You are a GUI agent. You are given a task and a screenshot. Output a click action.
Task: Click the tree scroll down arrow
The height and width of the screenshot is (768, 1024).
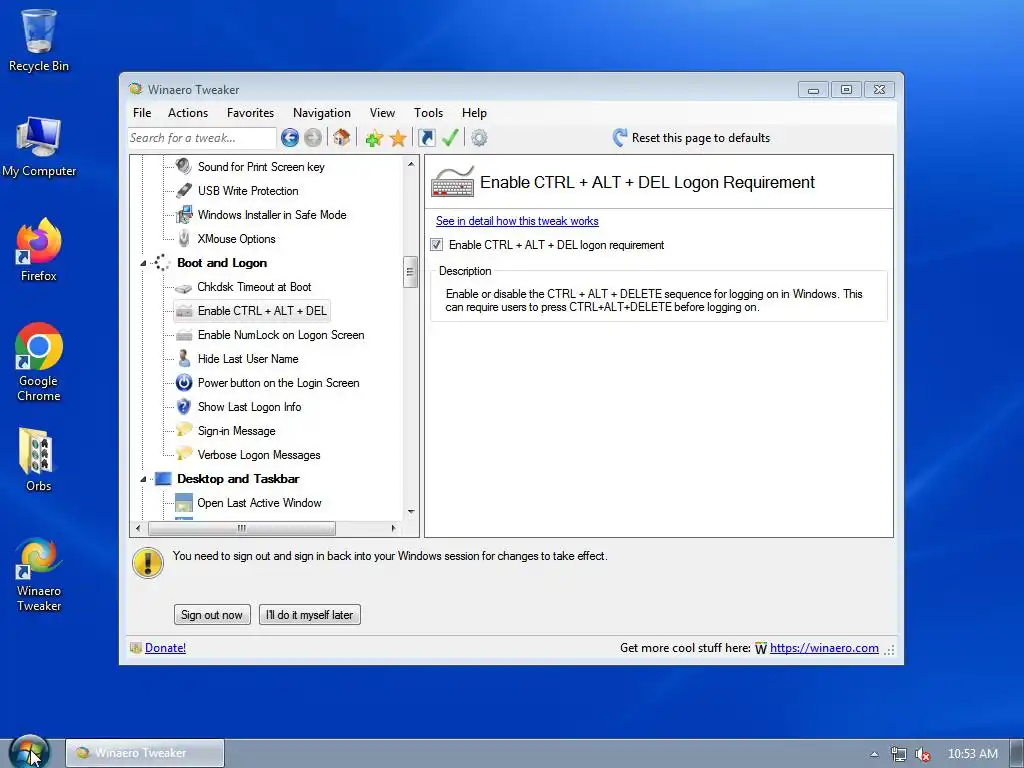point(411,512)
